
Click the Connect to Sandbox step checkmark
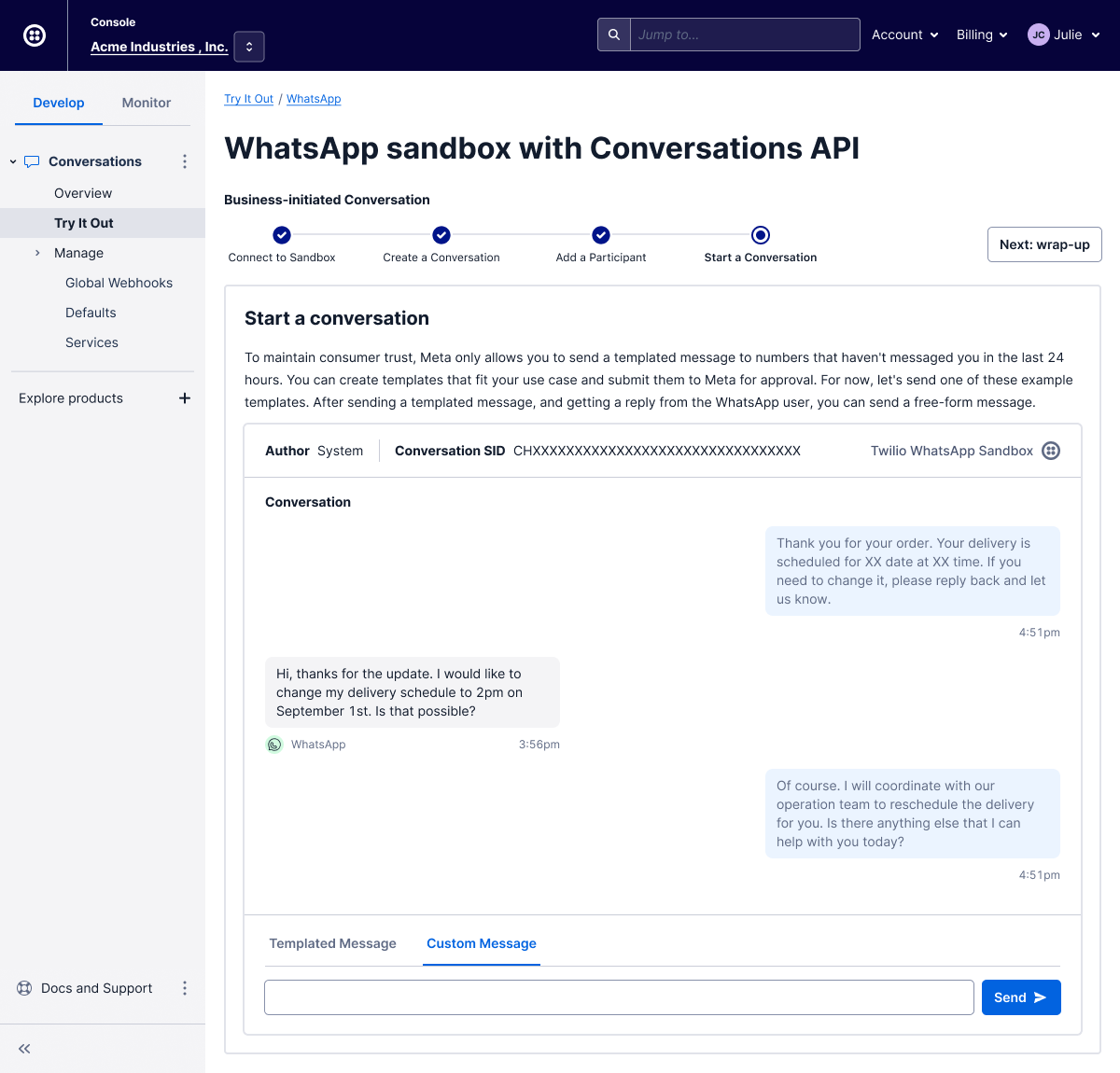[x=282, y=235]
